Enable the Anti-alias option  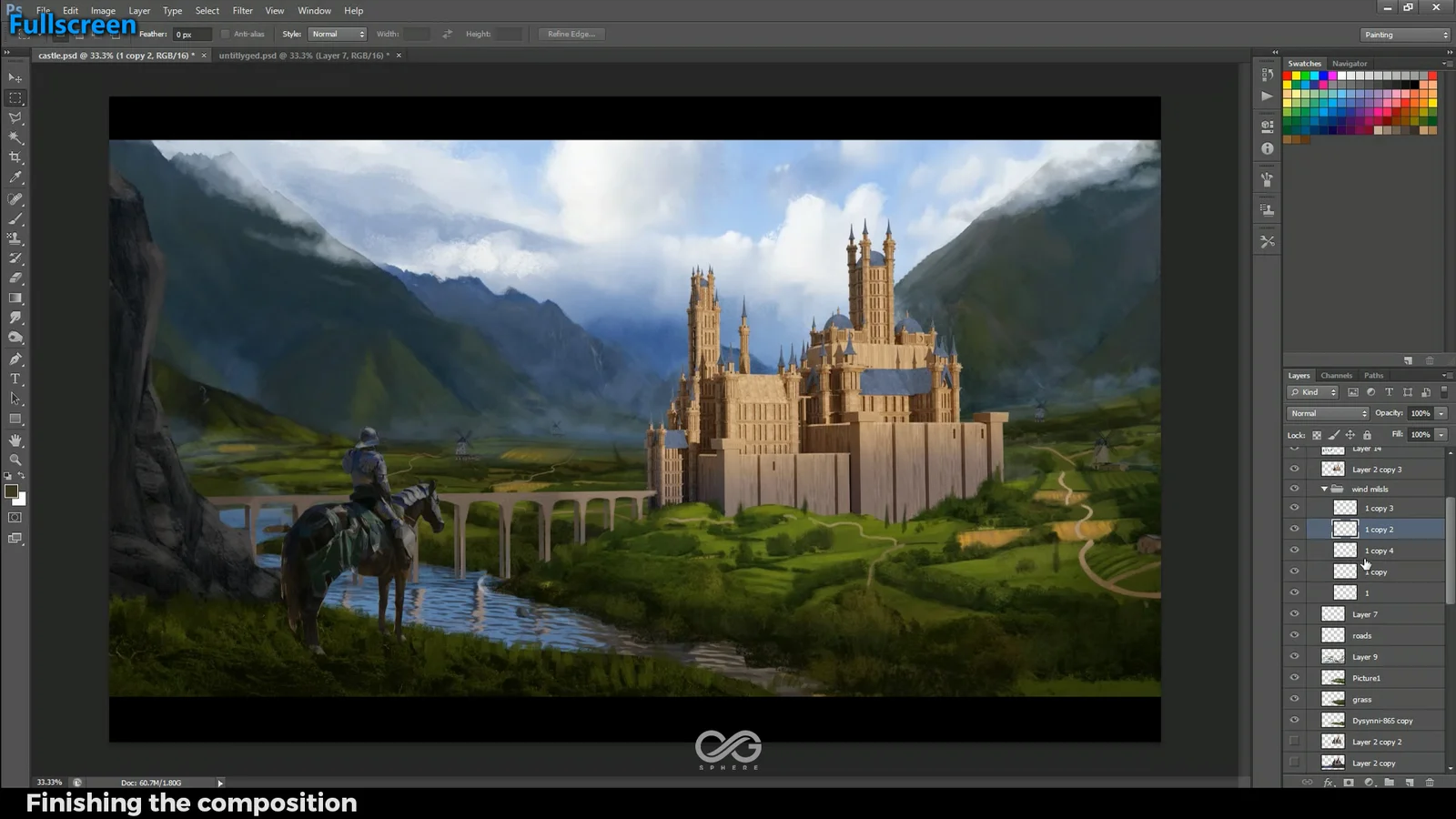224,34
